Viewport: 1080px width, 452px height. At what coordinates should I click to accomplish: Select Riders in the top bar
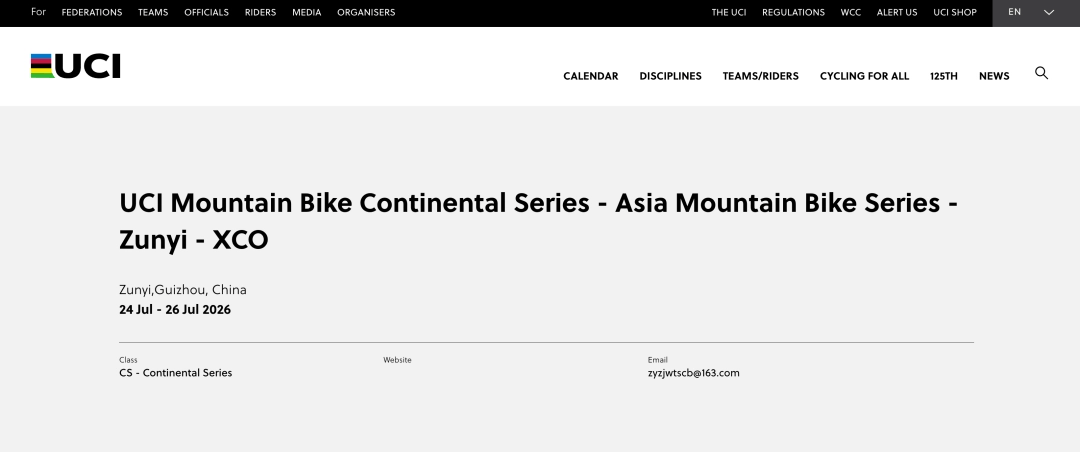(260, 12)
